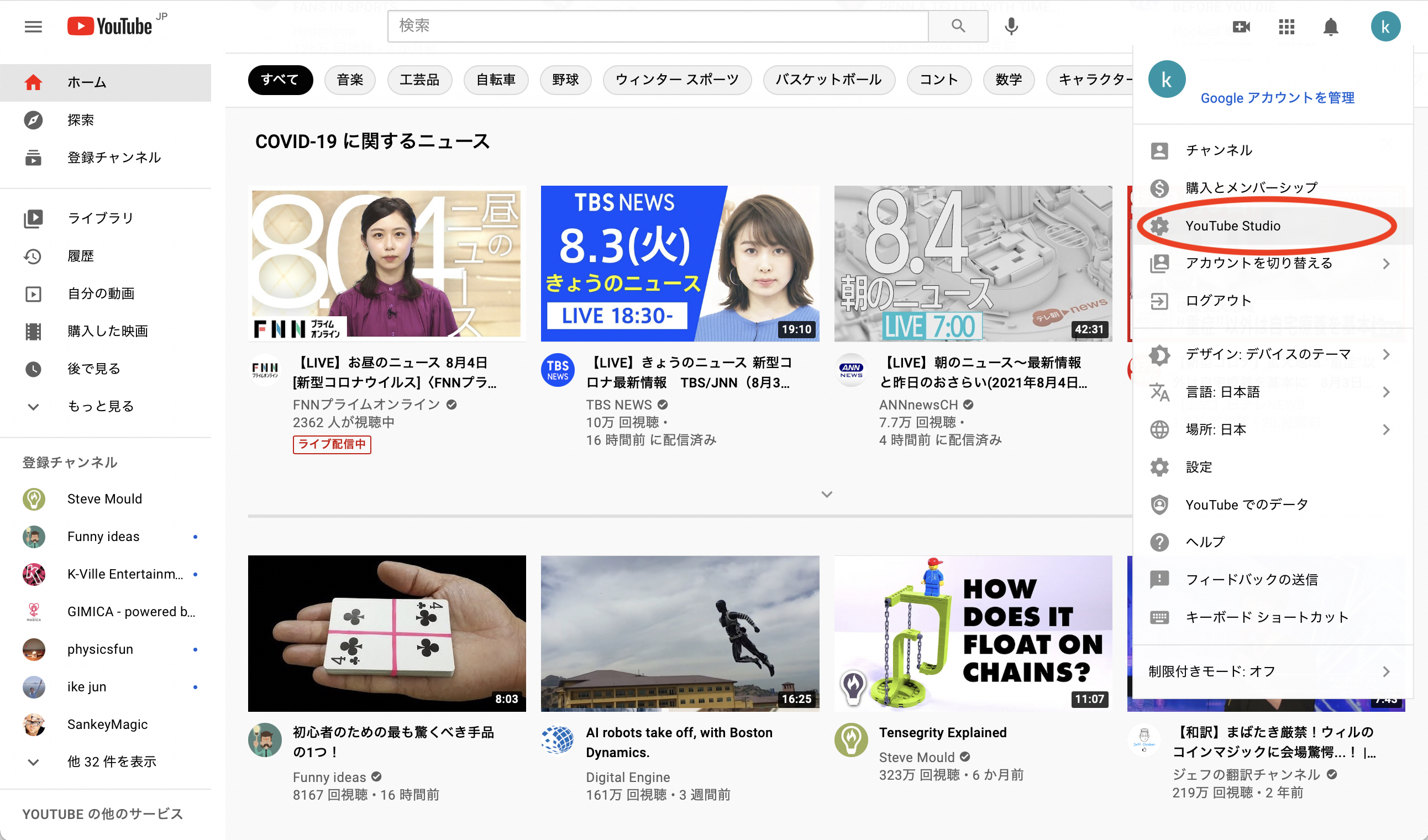Check notifications via the bell icon

[x=1332, y=26]
